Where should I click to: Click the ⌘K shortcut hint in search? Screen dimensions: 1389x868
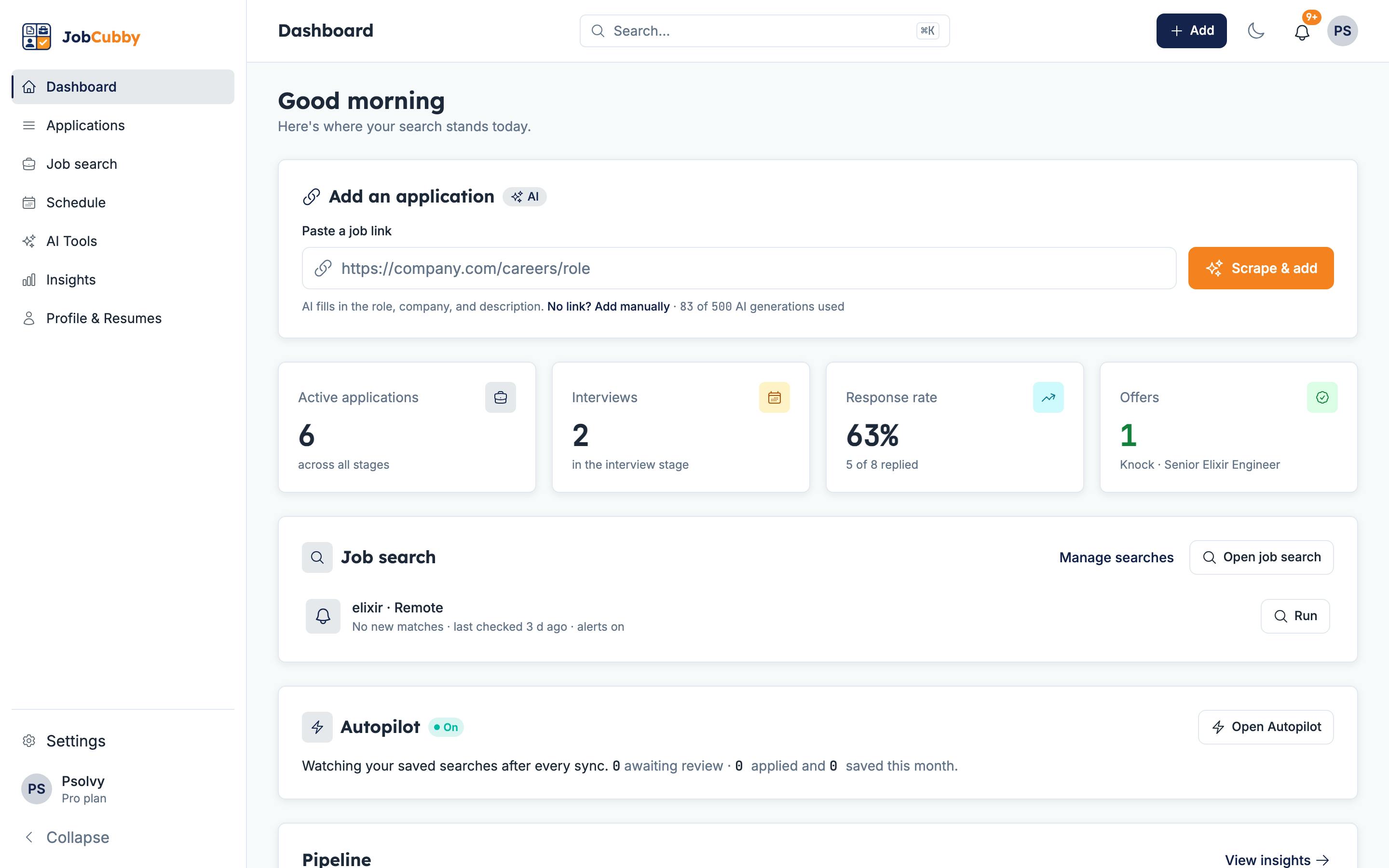tap(927, 31)
